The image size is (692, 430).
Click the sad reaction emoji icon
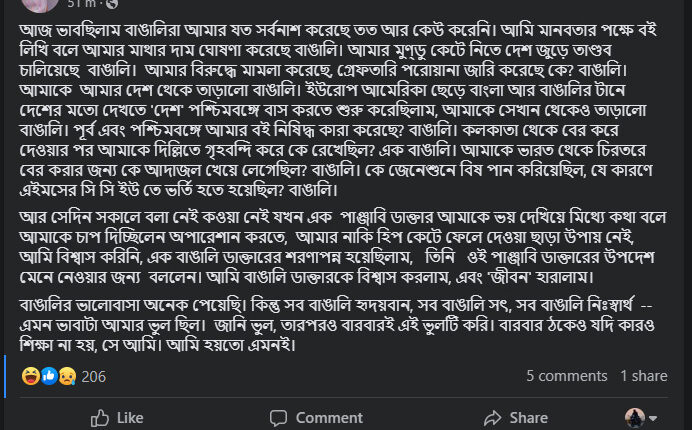point(67,376)
